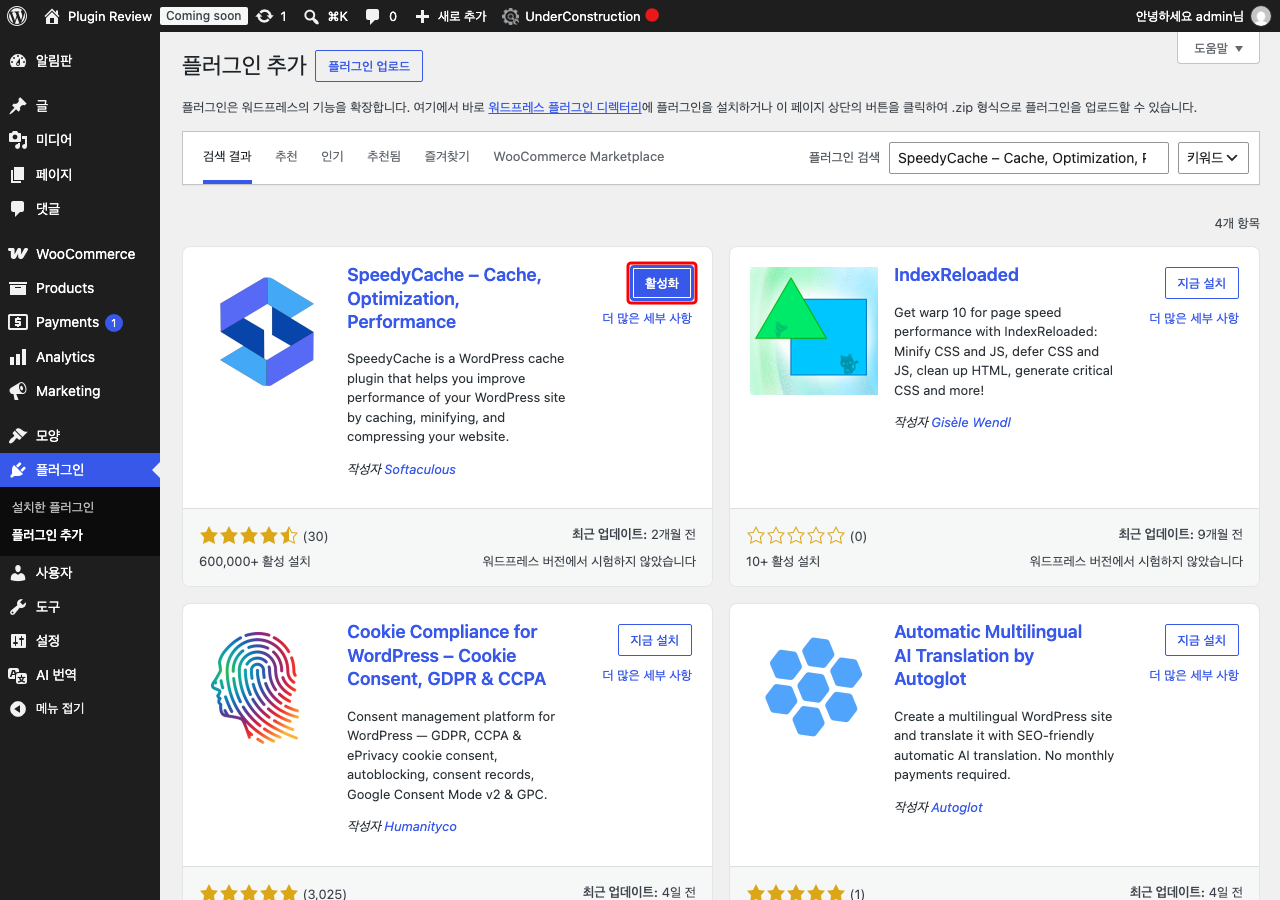Open the WooCommerce Marketplace tab
The height and width of the screenshot is (900, 1280).
point(579,157)
